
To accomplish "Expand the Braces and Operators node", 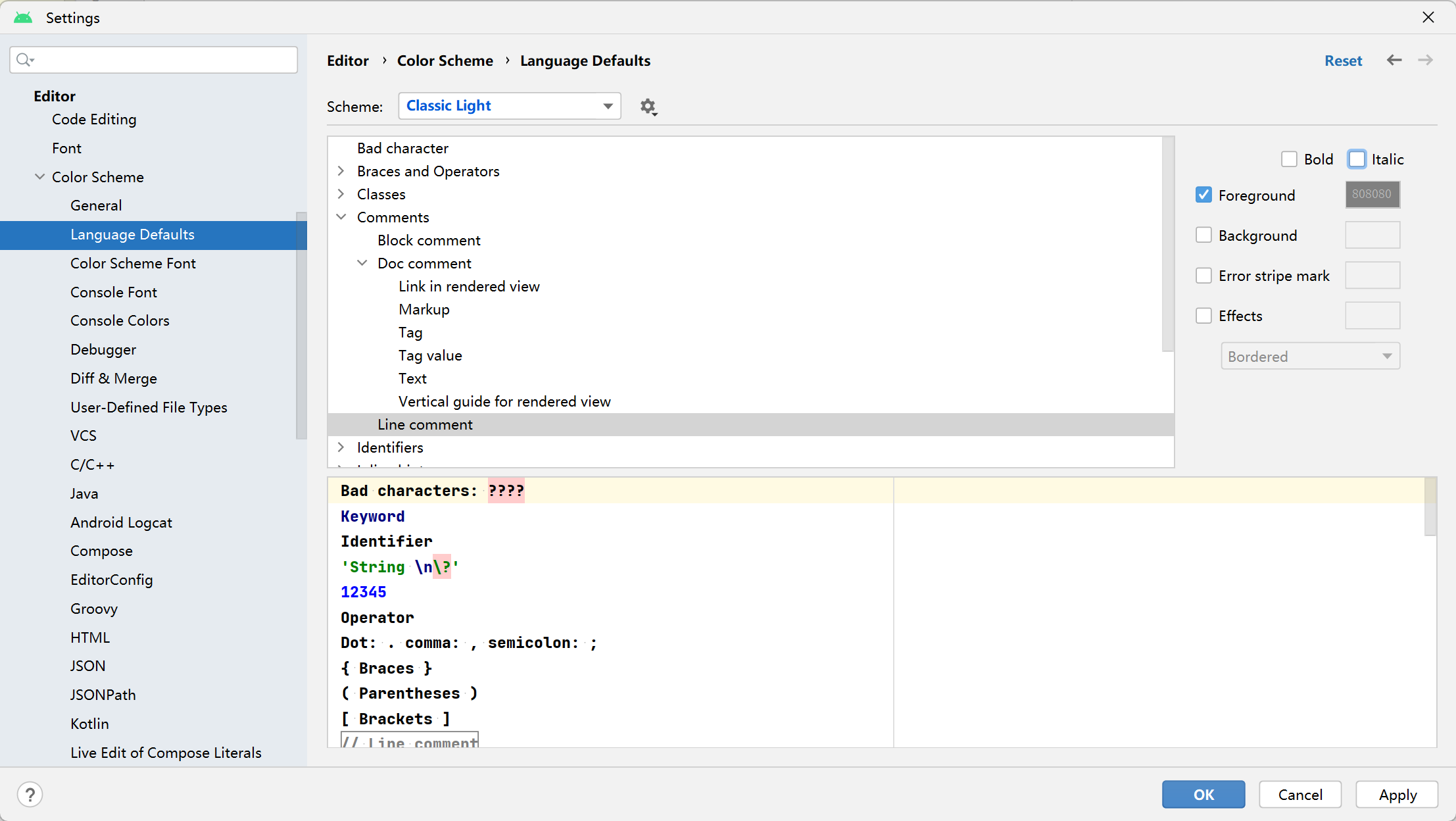I will 341,171.
